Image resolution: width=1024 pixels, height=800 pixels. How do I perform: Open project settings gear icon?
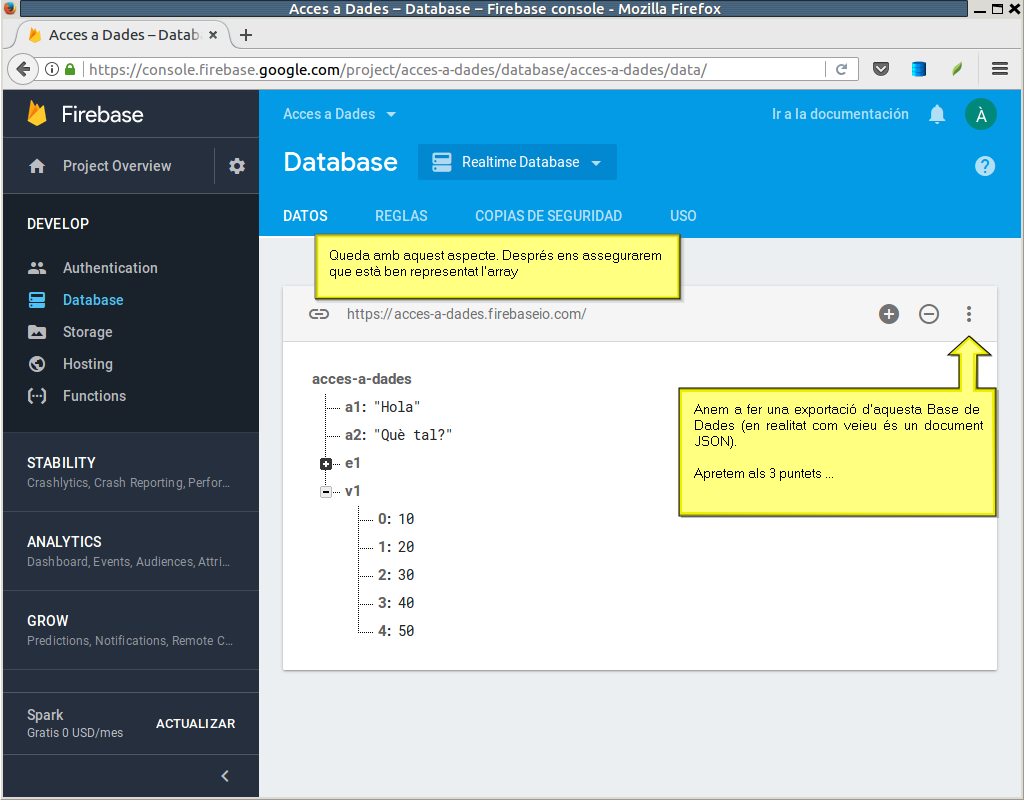(x=236, y=166)
